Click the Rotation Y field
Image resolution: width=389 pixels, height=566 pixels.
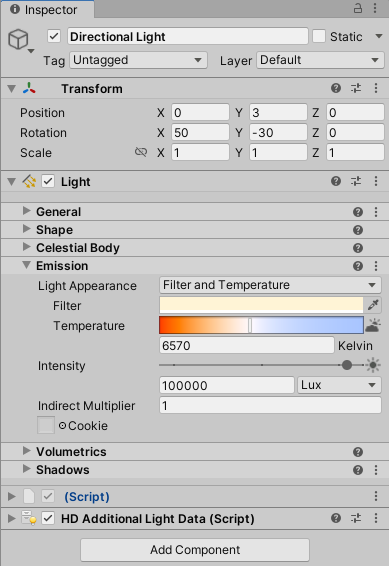[x=278, y=132]
